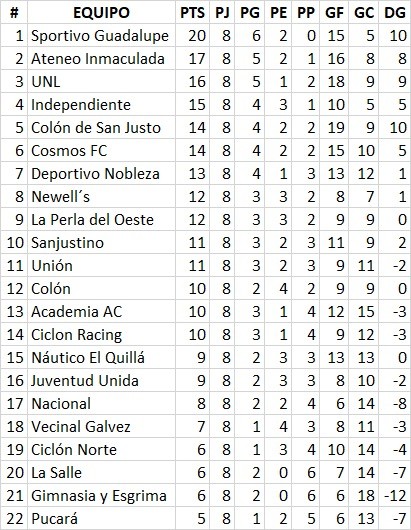Viewport: 411px width, 530px height.
Task: Click the EQUIPO column header
Action: 101,13
